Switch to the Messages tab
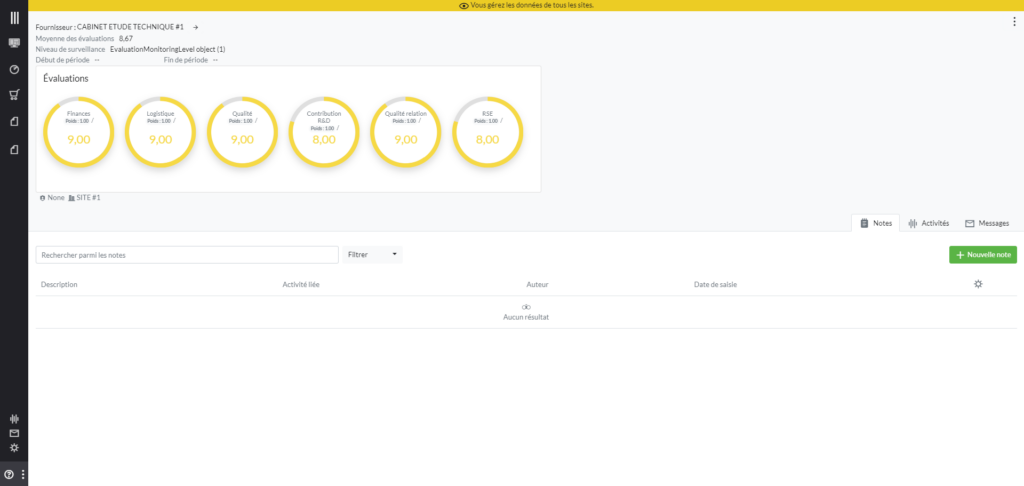 click(987, 223)
